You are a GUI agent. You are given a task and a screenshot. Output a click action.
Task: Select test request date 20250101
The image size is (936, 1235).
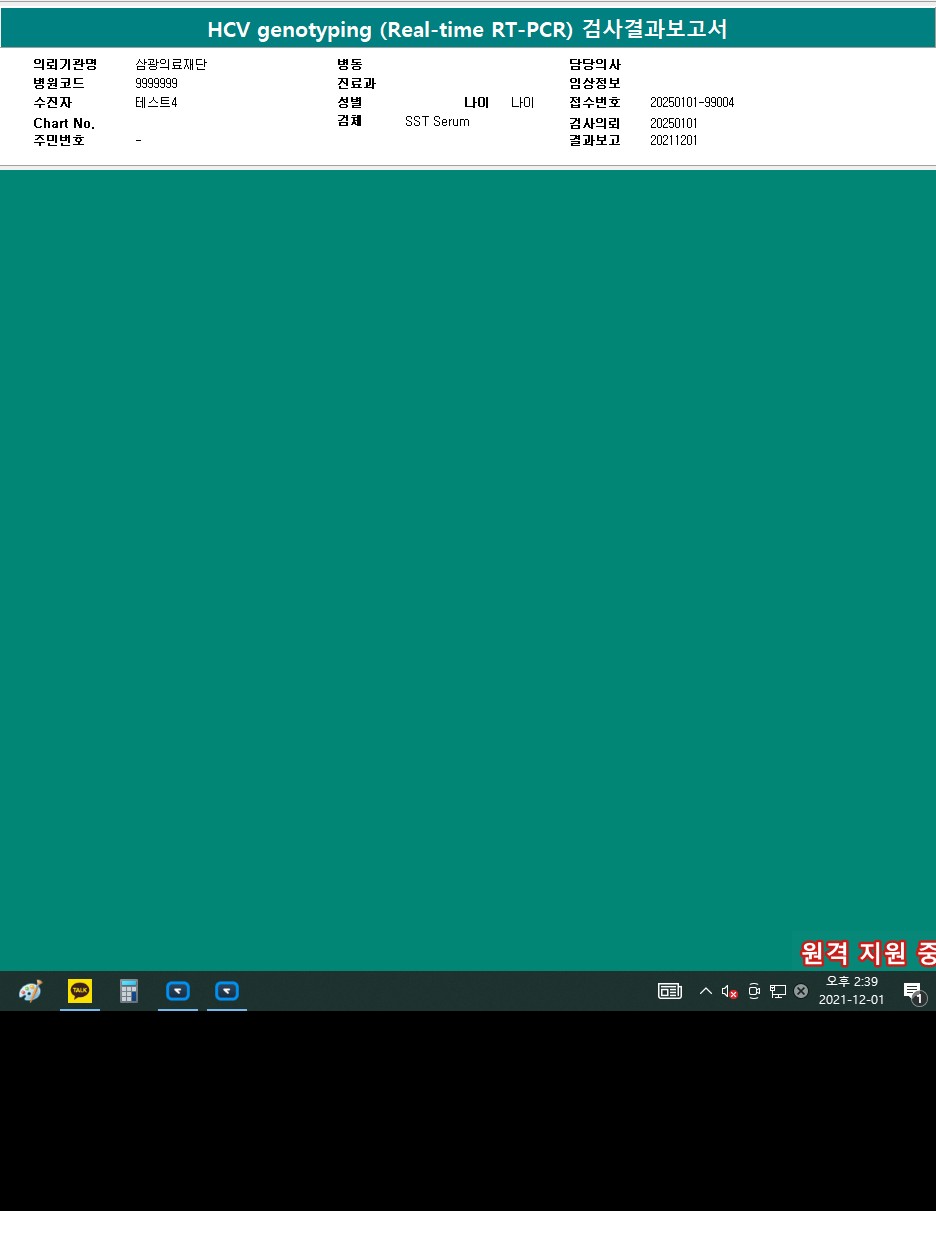[674, 123]
